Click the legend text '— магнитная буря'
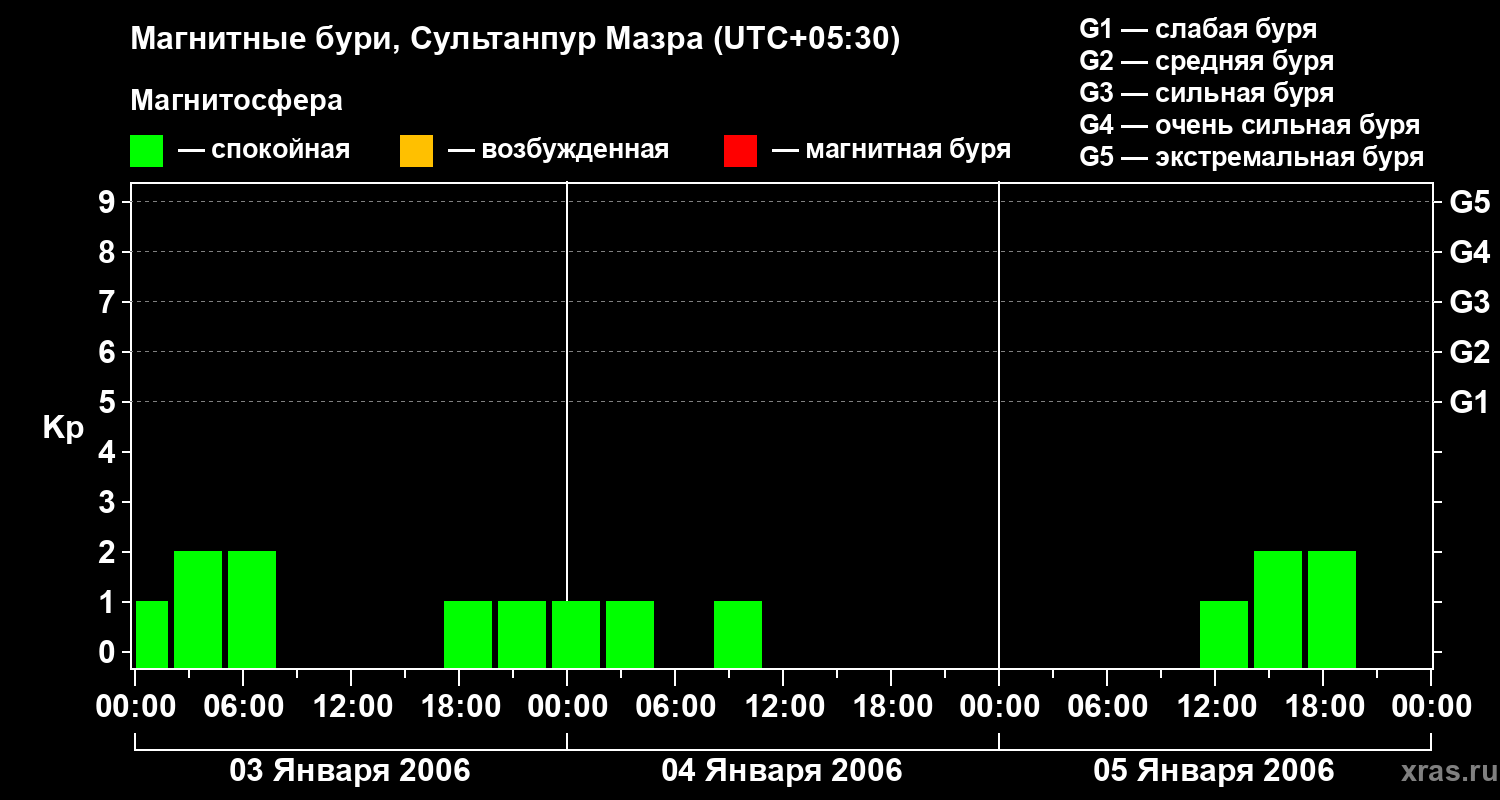Screen dimensions: 1500x800 click(891, 150)
